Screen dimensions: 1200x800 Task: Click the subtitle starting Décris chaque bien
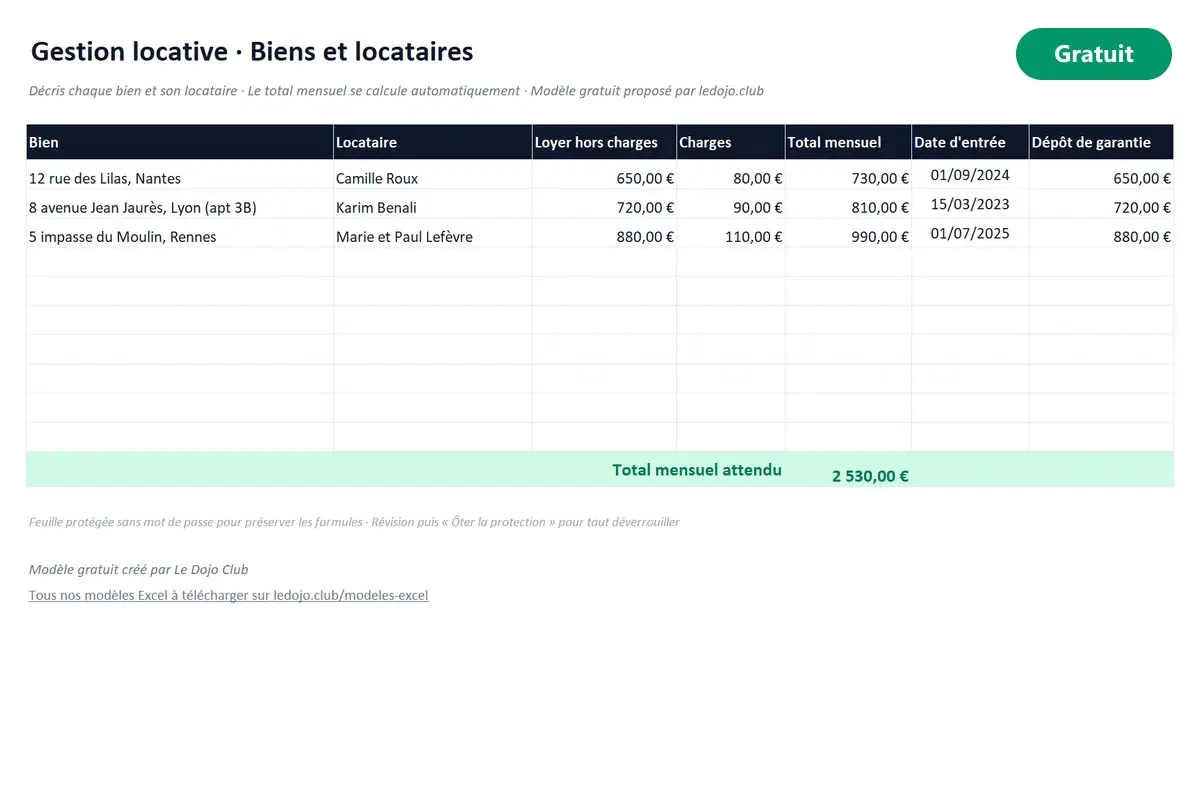[x=396, y=91]
